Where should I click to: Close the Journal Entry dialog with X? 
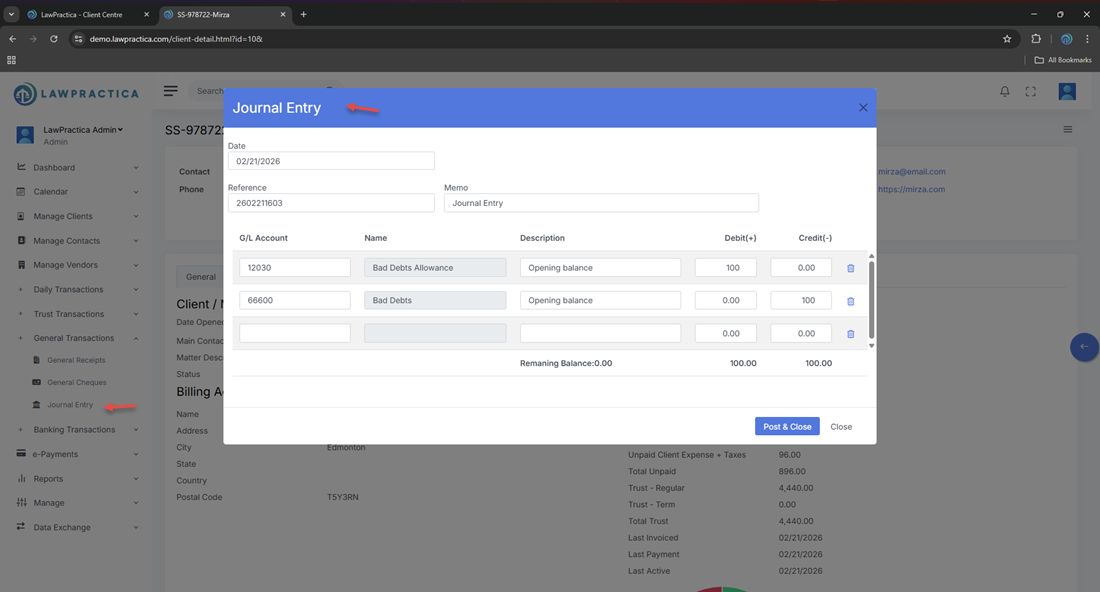863,108
